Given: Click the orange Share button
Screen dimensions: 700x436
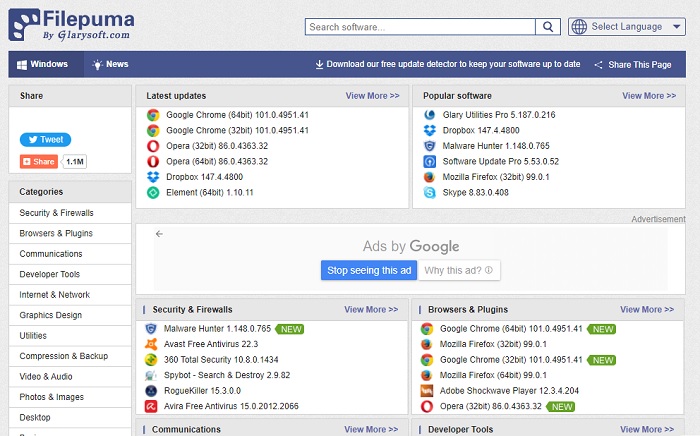Looking at the screenshot, I should click(x=39, y=162).
